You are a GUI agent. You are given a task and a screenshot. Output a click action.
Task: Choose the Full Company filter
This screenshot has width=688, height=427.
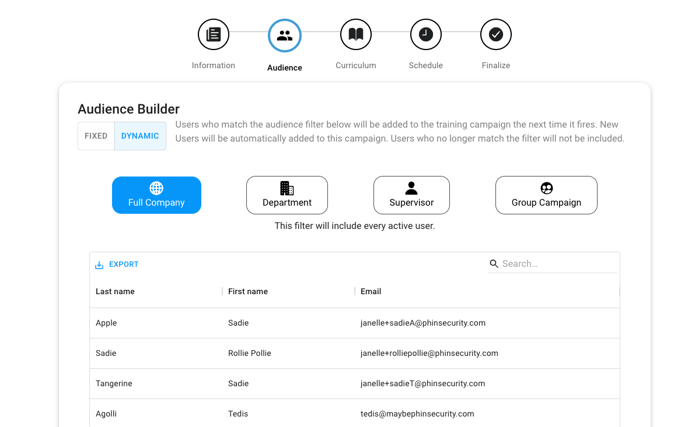click(x=157, y=195)
